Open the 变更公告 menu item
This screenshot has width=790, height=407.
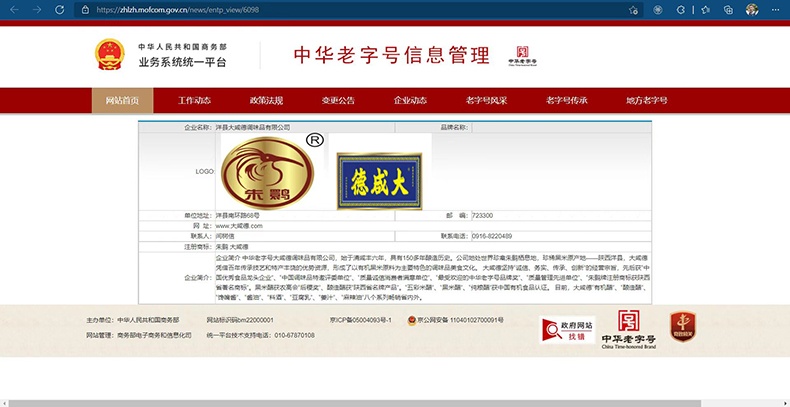338,100
